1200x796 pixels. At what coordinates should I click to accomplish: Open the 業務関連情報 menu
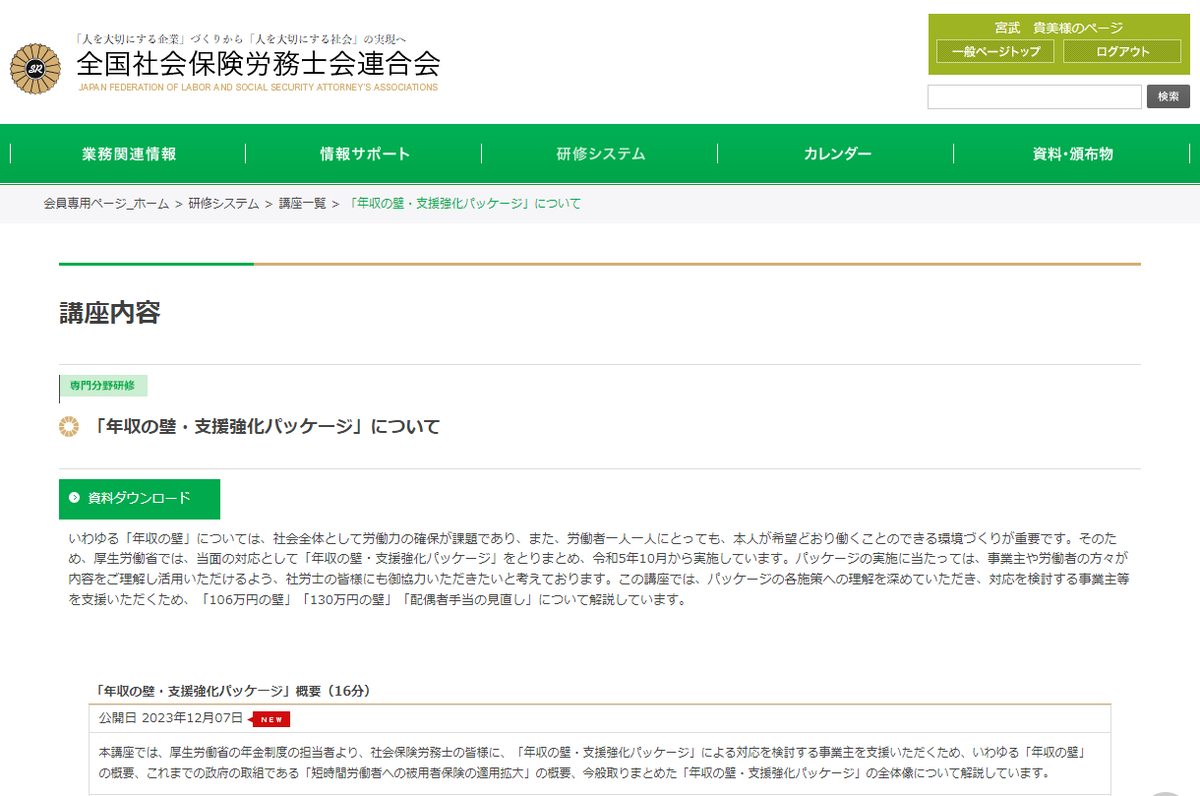point(128,154)
